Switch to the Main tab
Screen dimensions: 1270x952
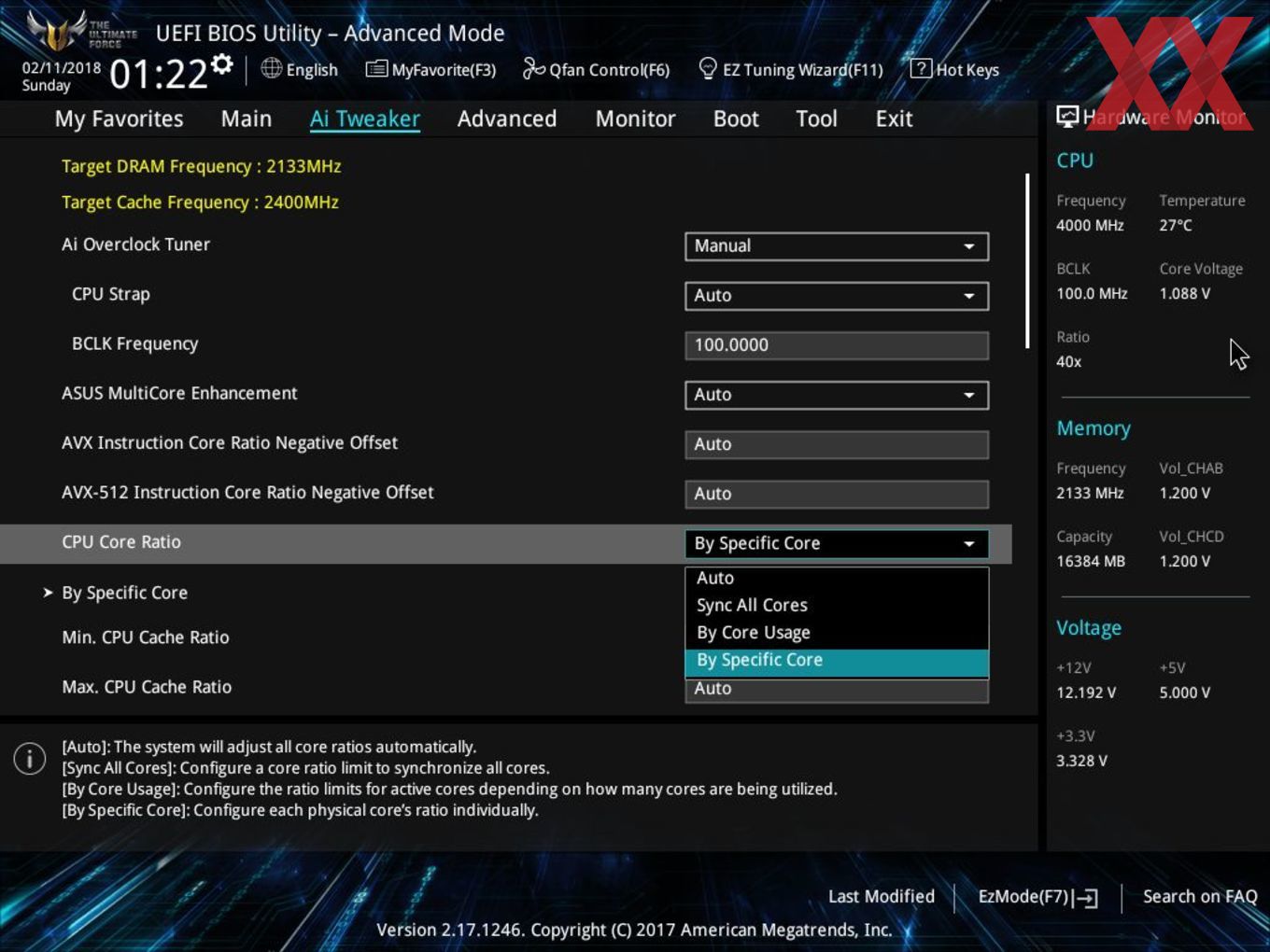(247, 119)
